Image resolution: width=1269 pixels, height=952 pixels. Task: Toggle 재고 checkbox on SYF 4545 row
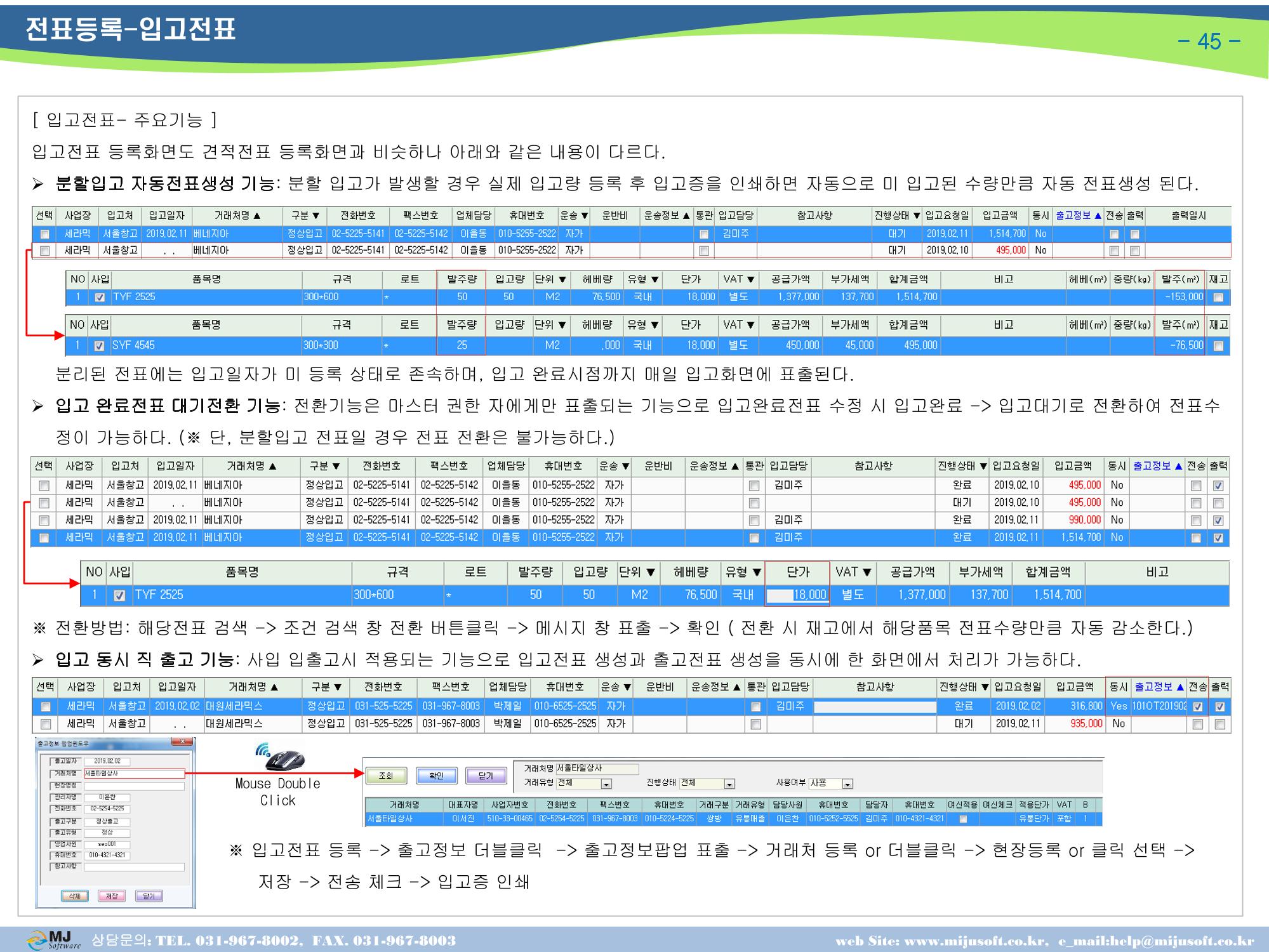pos(1218,346)
